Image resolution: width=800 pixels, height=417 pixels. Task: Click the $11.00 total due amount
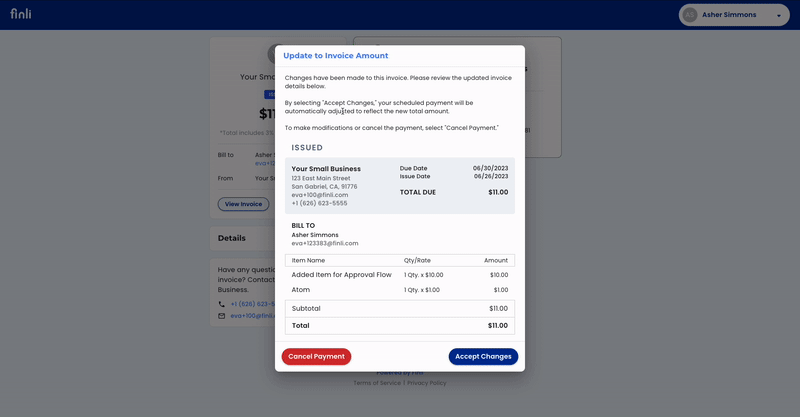click(x=498, y=192)
